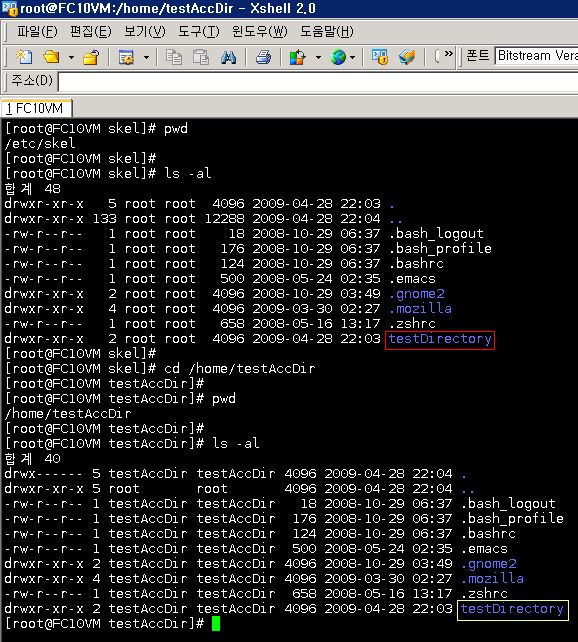Screen dimensions: 578x642
Task: Open the yellow folder Open-session icon
Action: (51, 57)
